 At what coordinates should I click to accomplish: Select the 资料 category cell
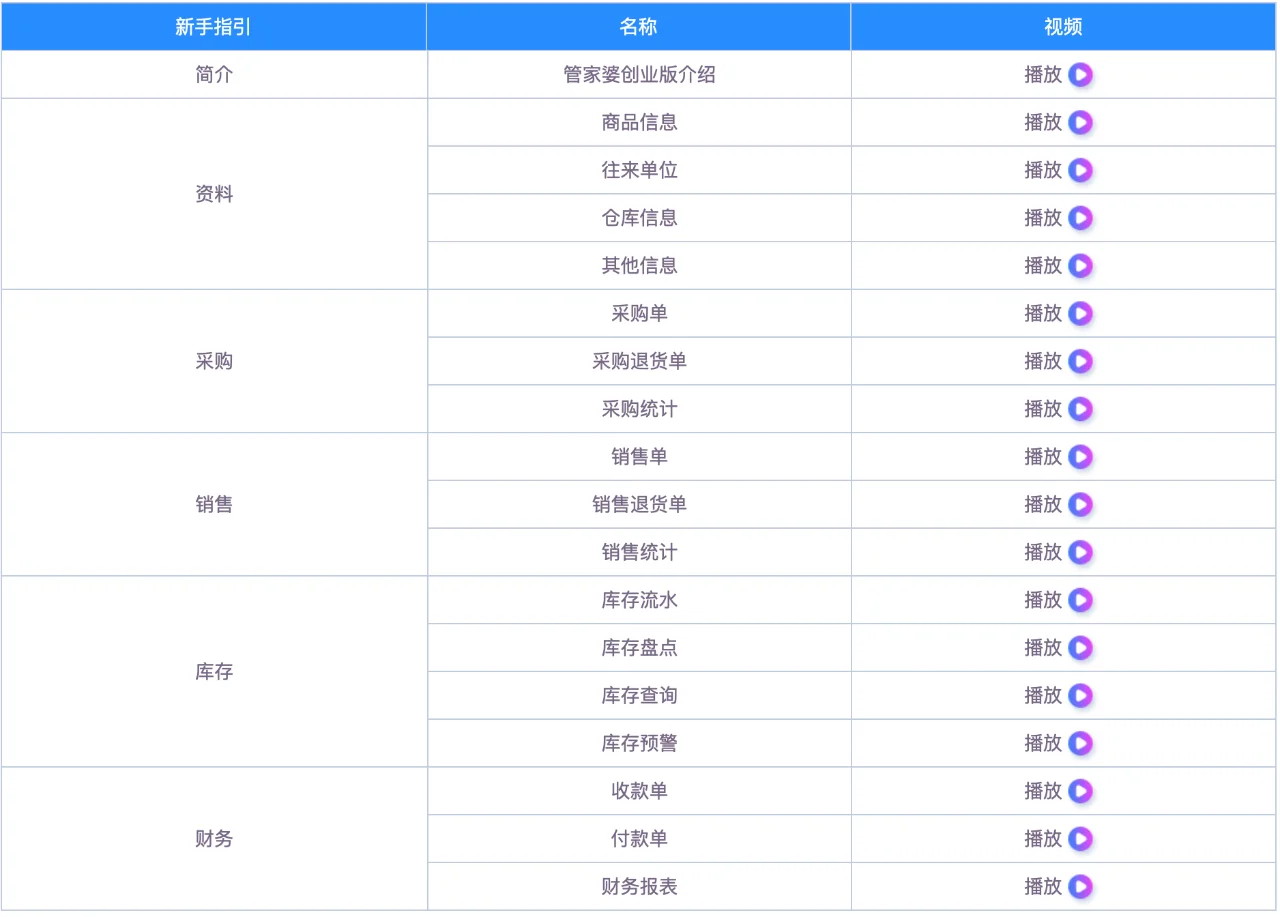(x=214, y=194)
